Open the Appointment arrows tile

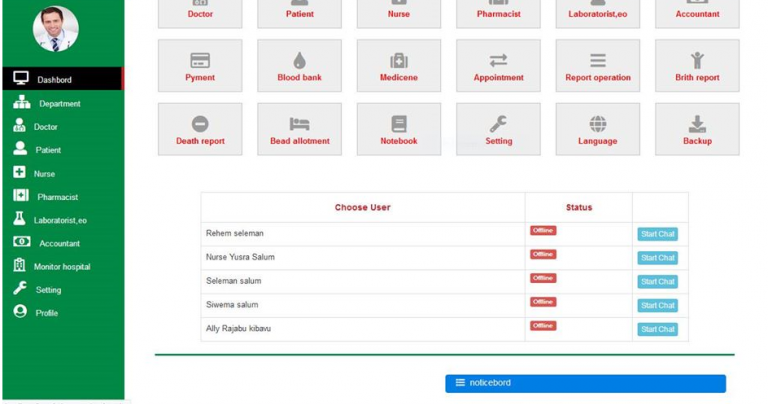pyautogui.click(x=498, y=66)
